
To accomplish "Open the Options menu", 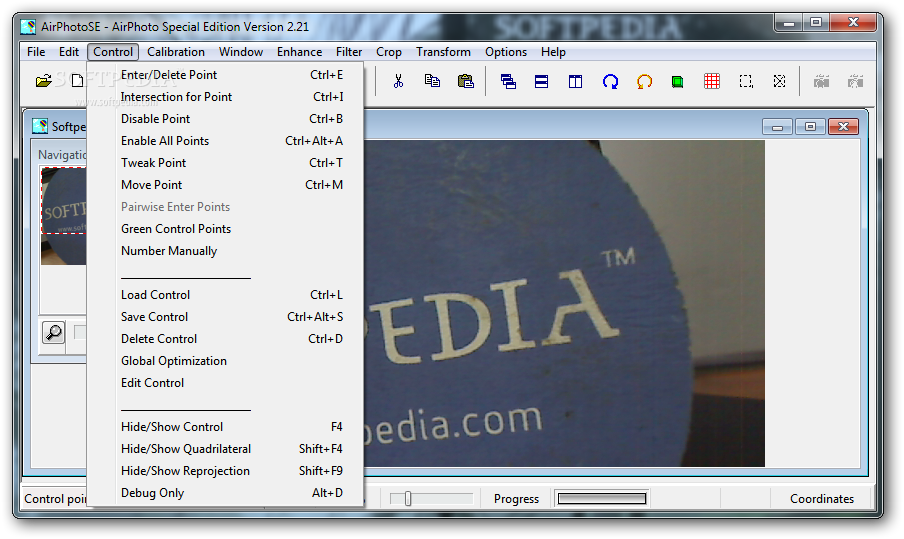I will tap(506, 52).
